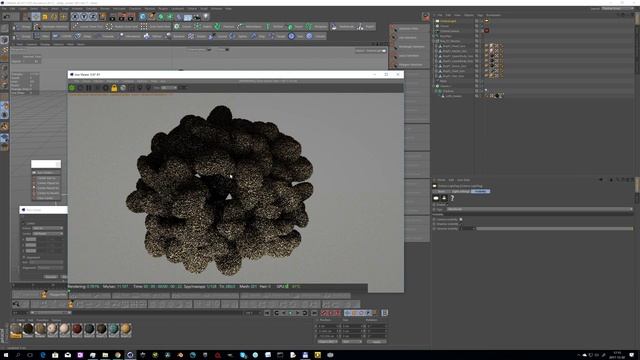The image size is (640, 360).
Task: Pause rendering in the Live Viewer
Action: click(x=89, y=88)
